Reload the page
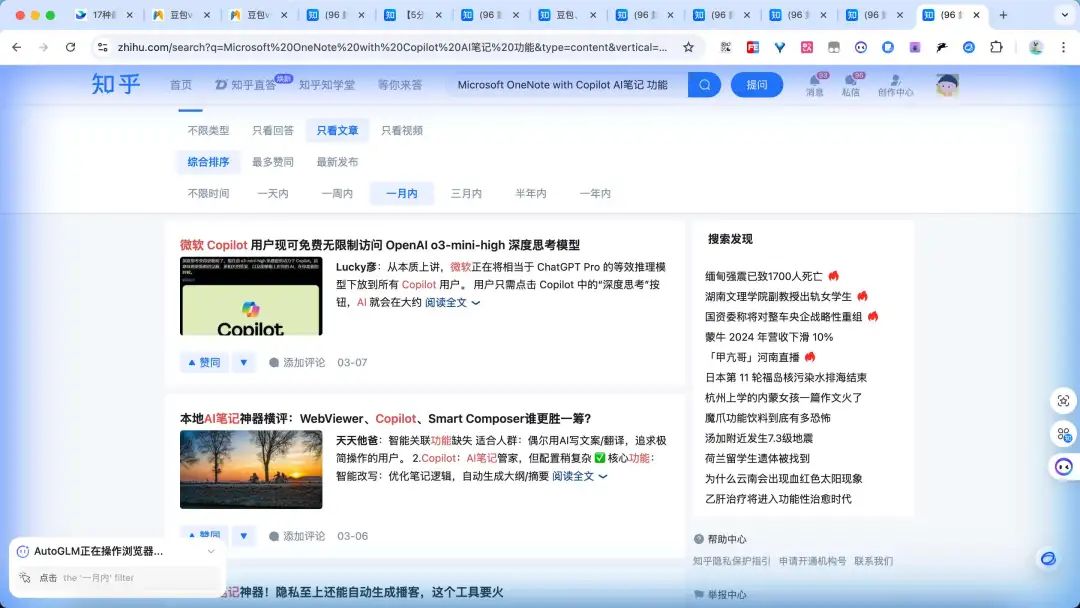Screen dimensions: 1080x608 pos(70,47)
